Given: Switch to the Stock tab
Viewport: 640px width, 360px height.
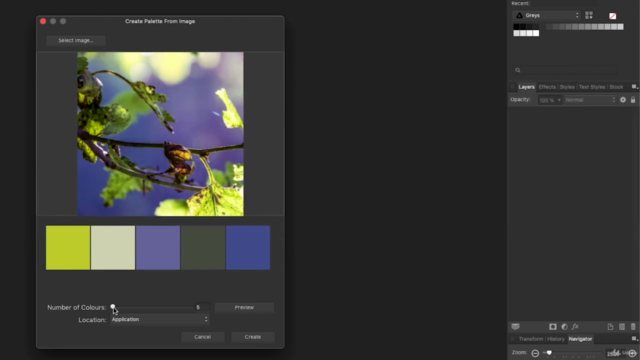Looking at the screenshot, I should click(616, 87).
